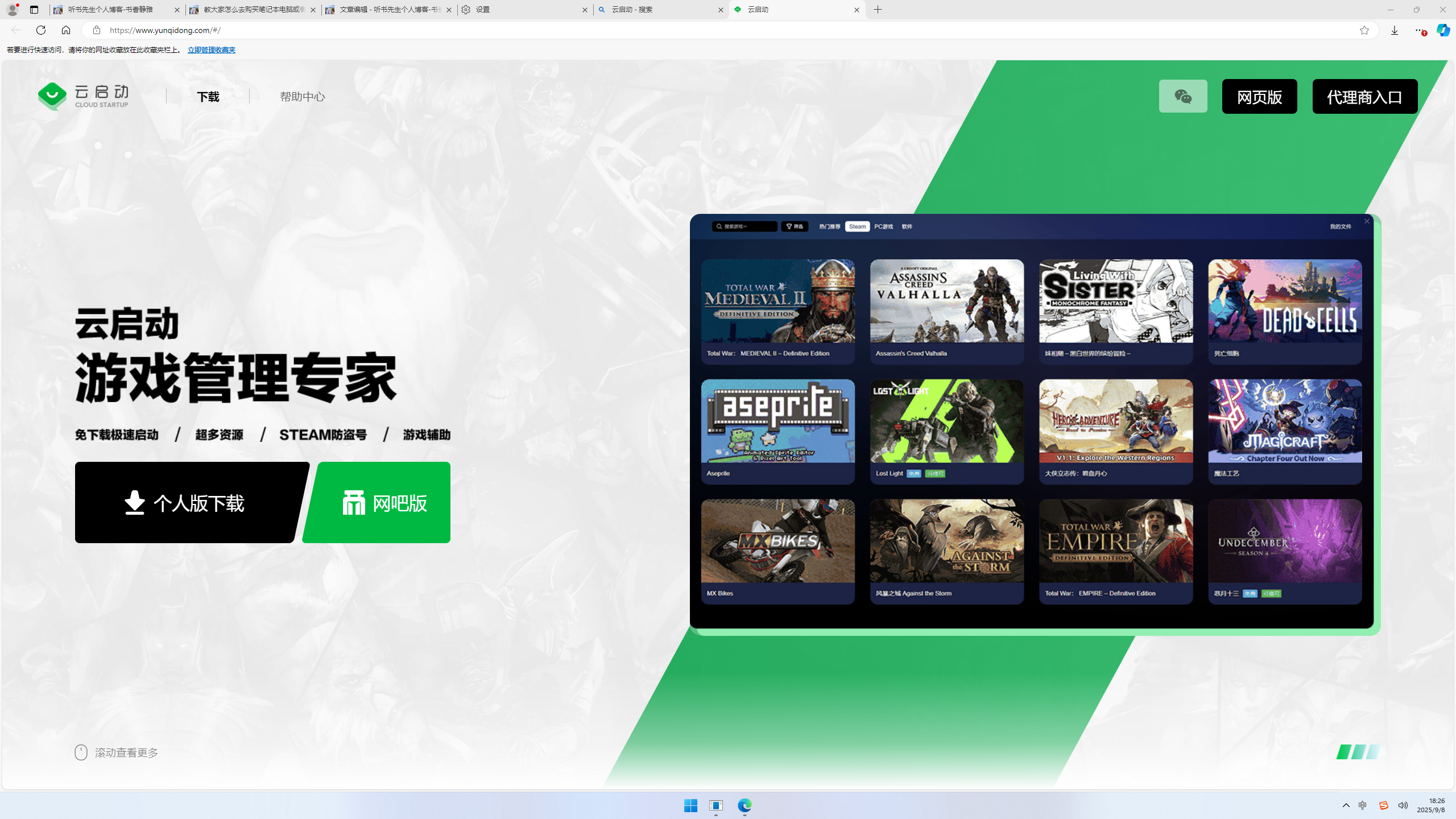Screen dimensions: 1456x819
Task: Click the WeChat icon button
Action: [1182, 96]
